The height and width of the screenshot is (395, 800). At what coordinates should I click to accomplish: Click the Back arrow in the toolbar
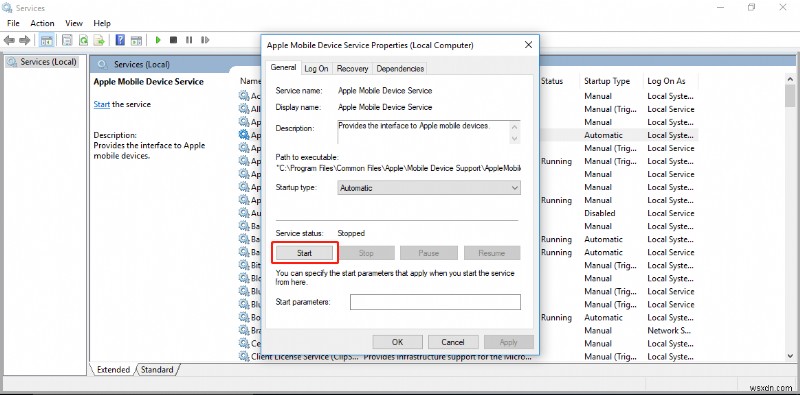(x=9, y=40)
